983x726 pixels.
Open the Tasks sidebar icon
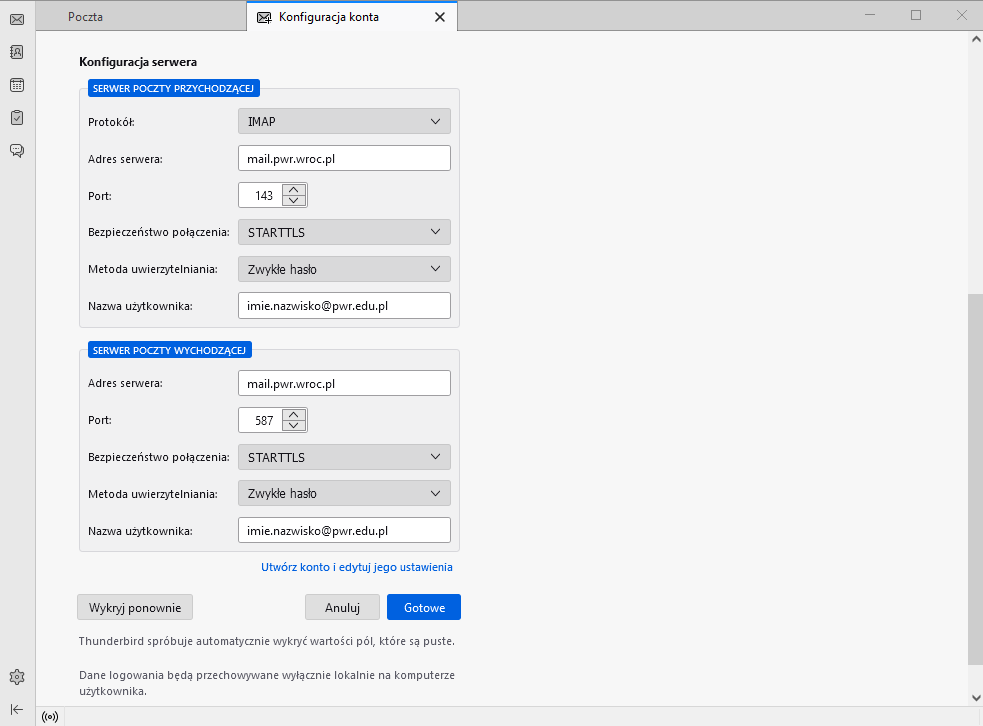coord(17,118)
